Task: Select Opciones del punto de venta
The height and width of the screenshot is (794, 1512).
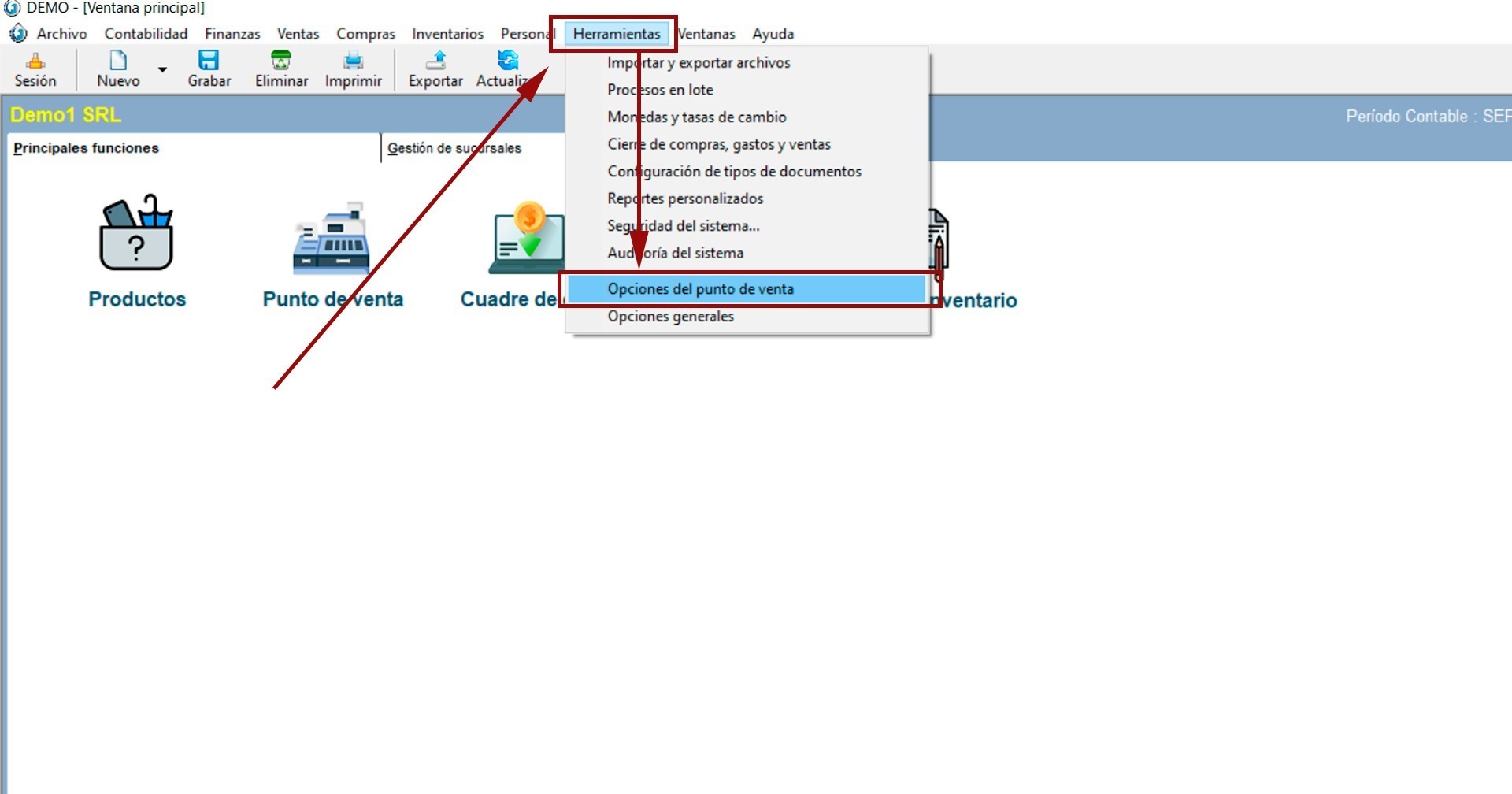Action: [x=700, y=289]
